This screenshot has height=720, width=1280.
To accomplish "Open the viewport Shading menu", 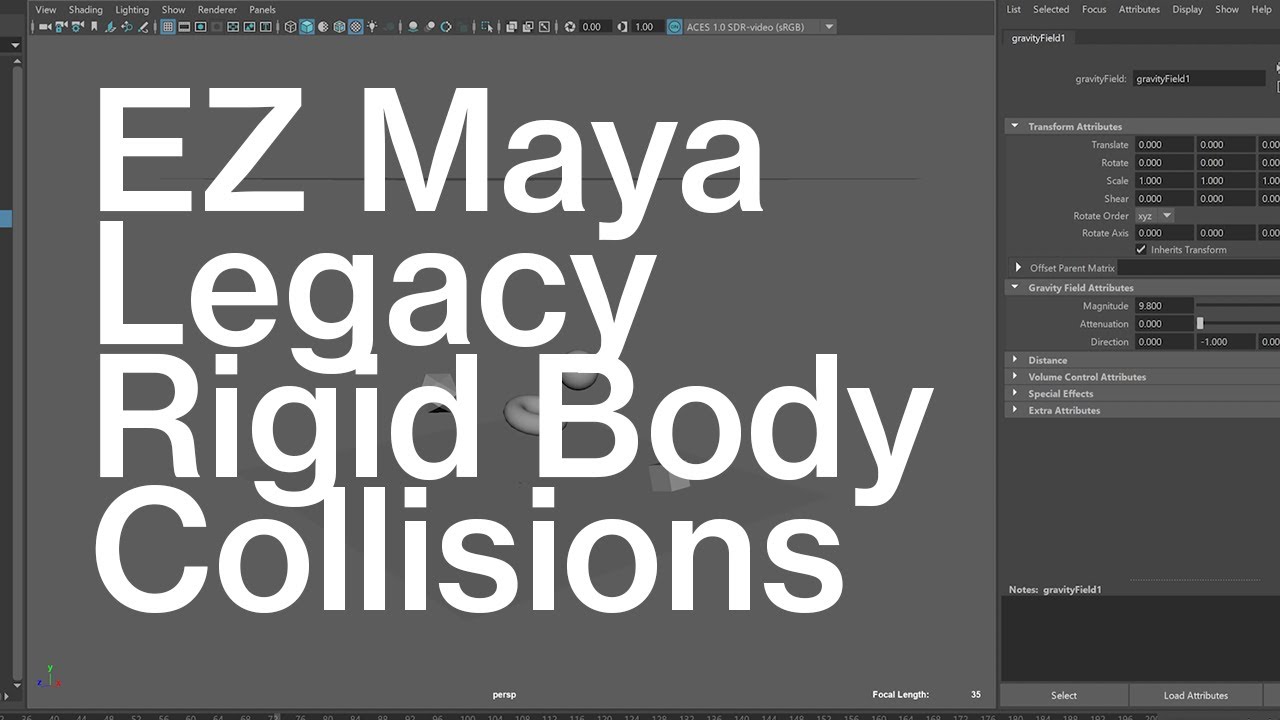I will 86,10.
